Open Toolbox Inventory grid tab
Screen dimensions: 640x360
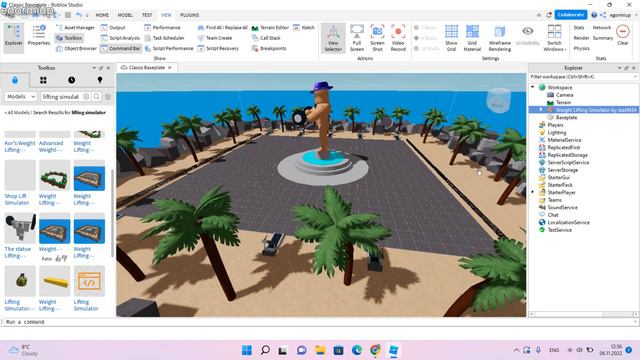click(43, 80)
